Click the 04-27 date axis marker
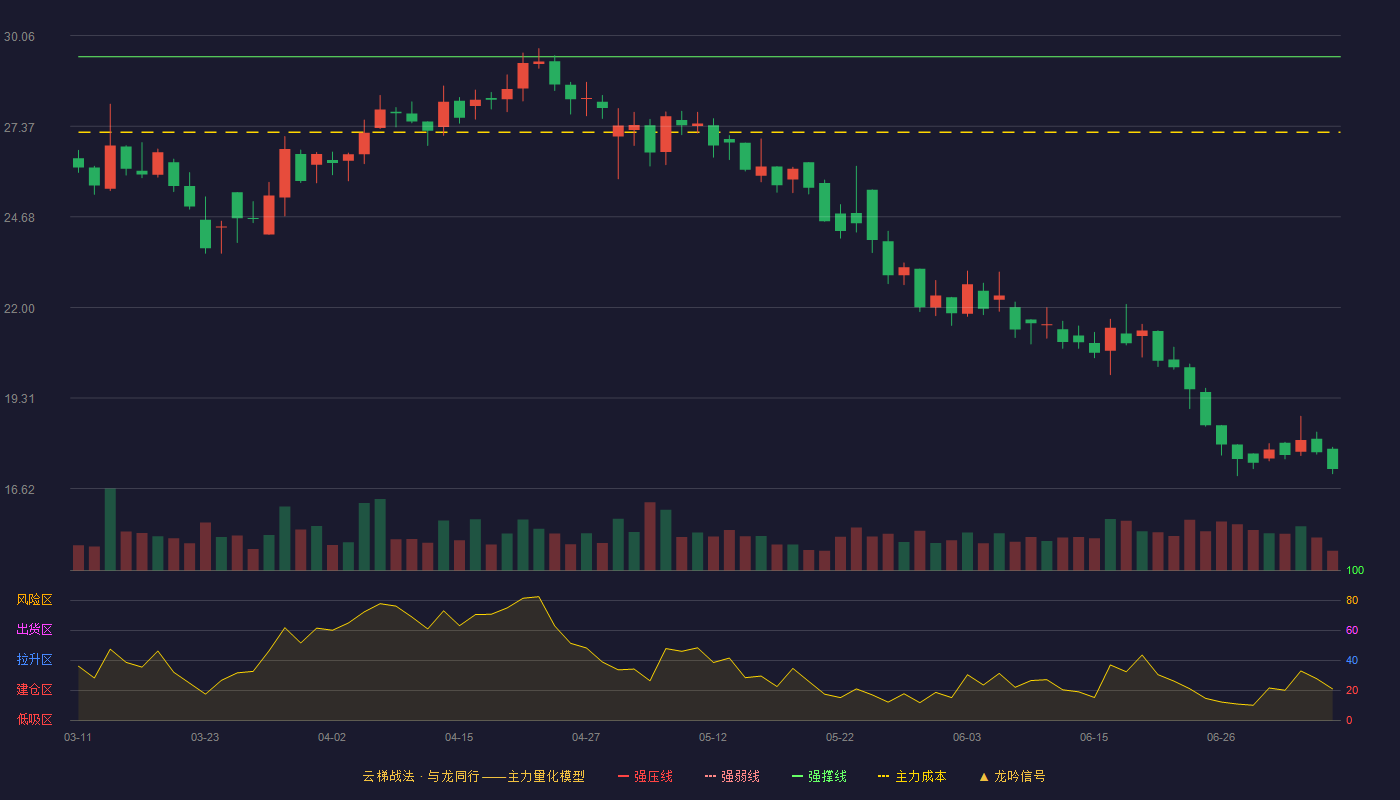The image size is (1400, 800). (586, 737)
